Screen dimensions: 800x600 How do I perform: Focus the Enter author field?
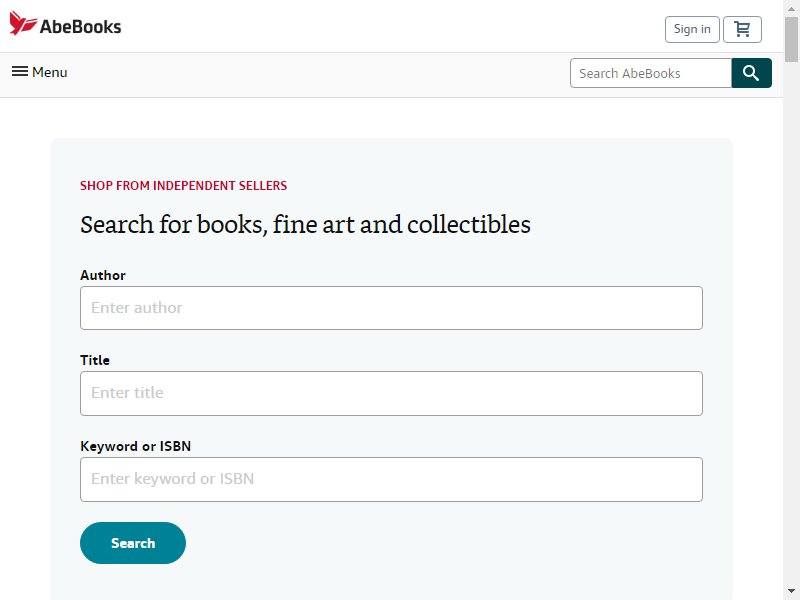coord(391,308)
